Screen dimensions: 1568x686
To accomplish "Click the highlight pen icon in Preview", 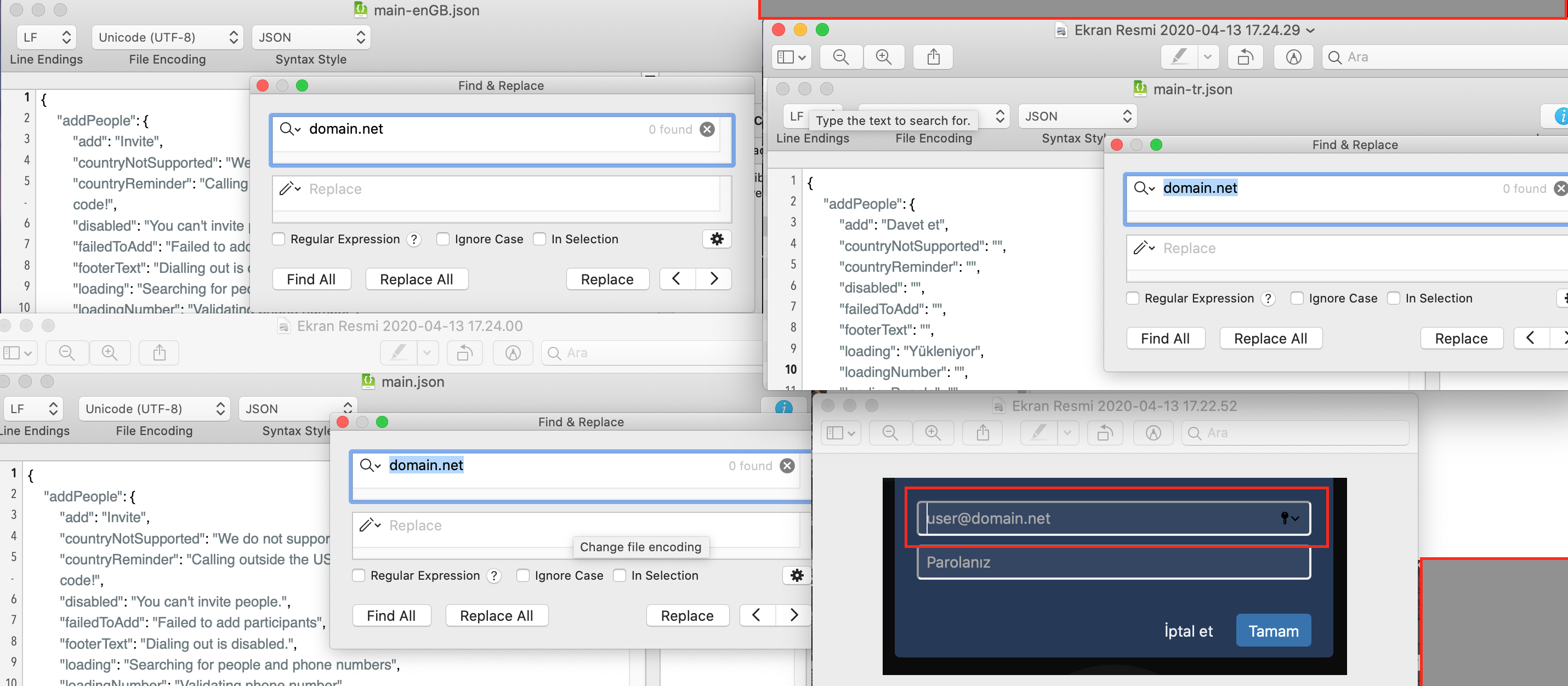I will [x=1179, y=57].
